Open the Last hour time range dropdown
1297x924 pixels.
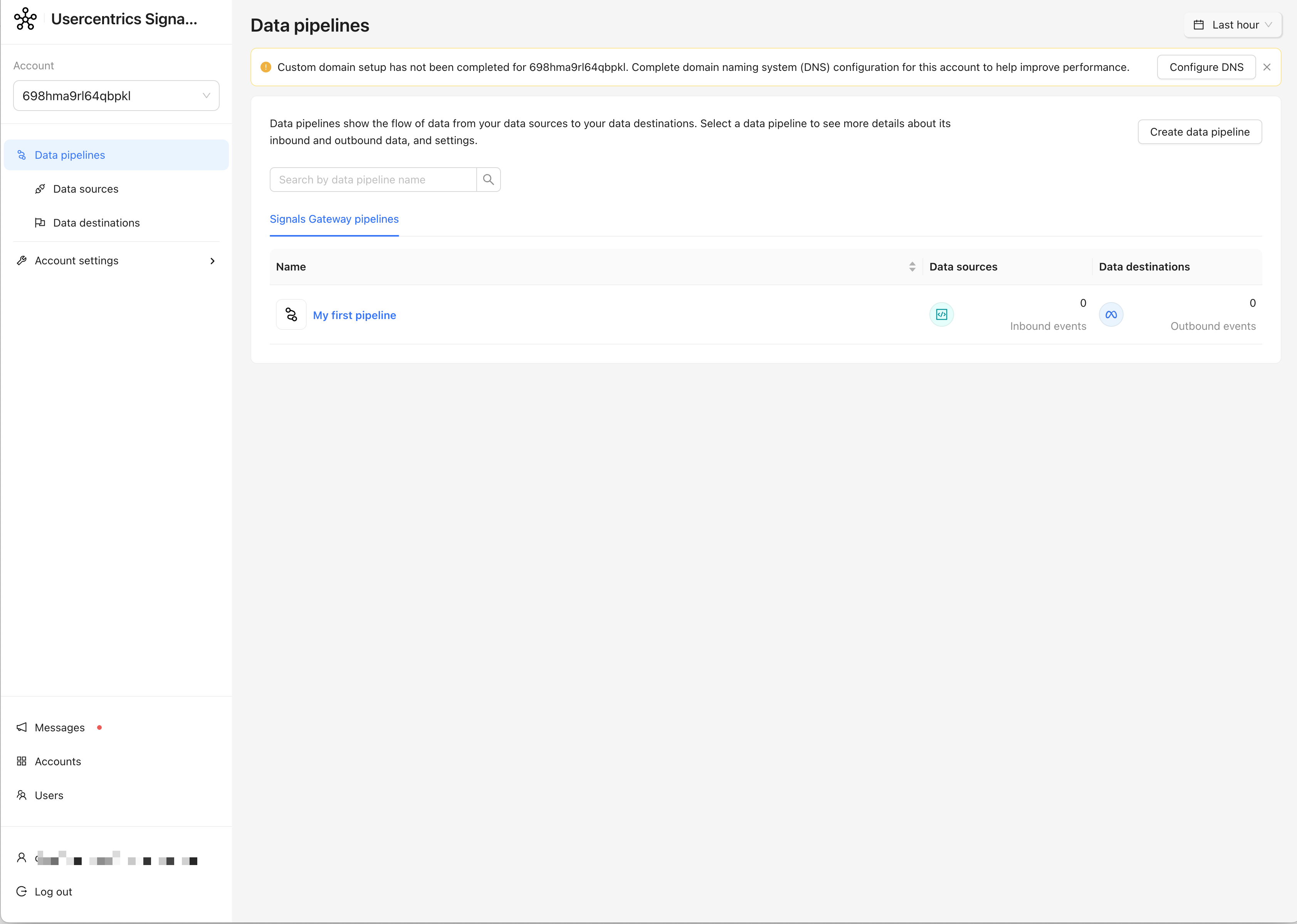(1232, 25)
